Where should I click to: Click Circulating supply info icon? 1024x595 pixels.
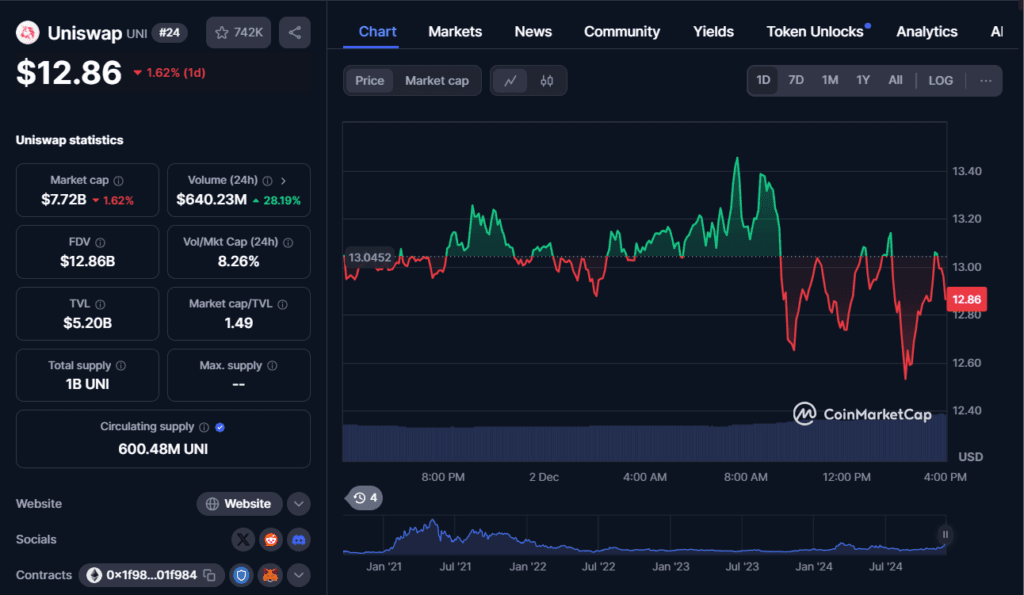(x=204, y=427)
